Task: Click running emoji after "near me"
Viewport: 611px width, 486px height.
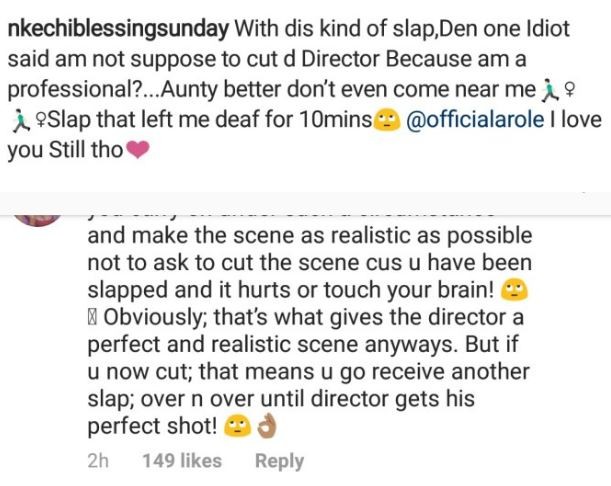Action: click(x=549, y=91)
